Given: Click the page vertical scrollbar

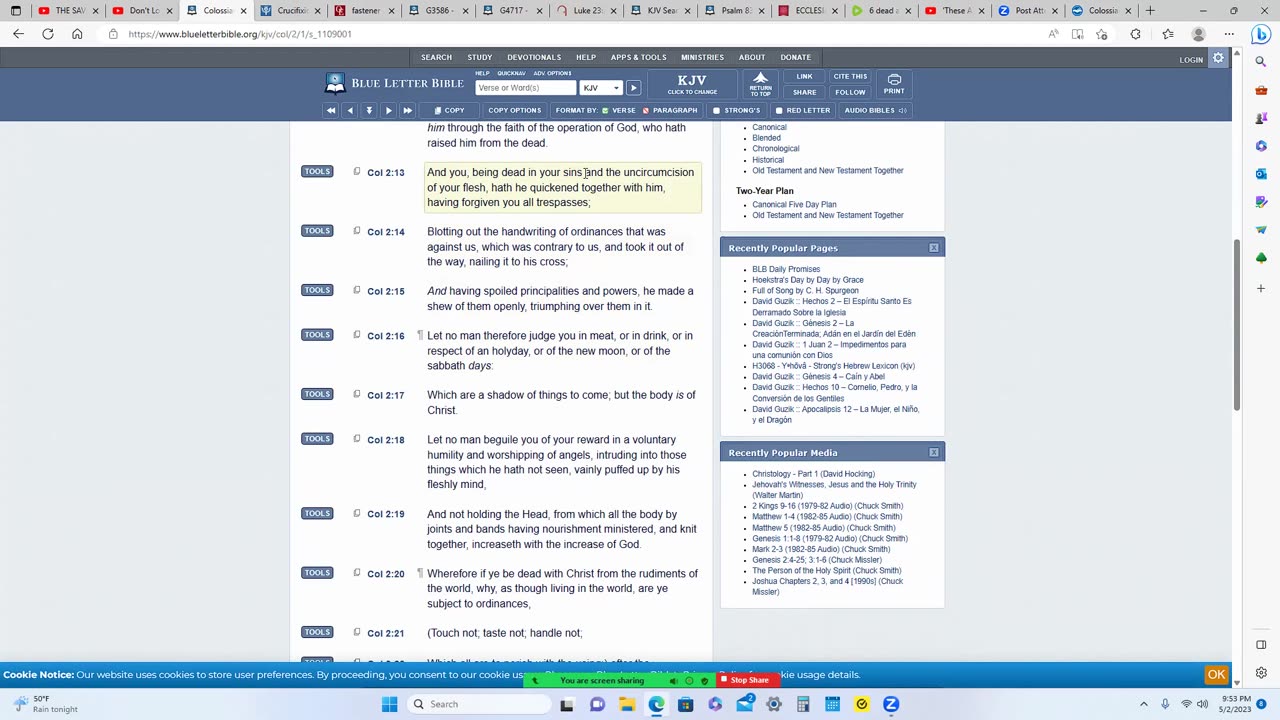Looking at the screenshot, I should coord(1237,325).
